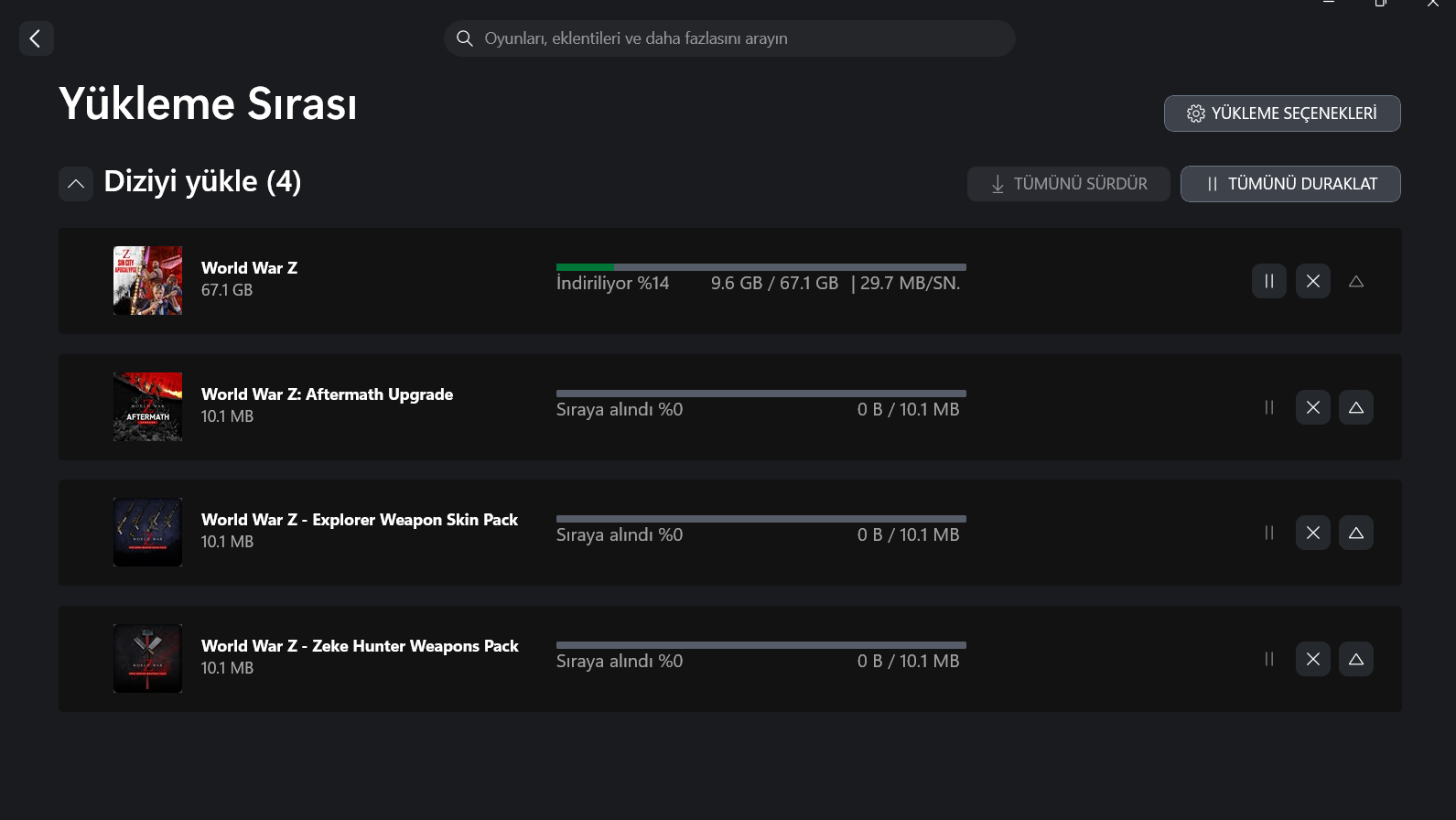Remove Aftermath Upgrade from the queue
This screenshot has height=820, width=1456.
point(1313,407)
